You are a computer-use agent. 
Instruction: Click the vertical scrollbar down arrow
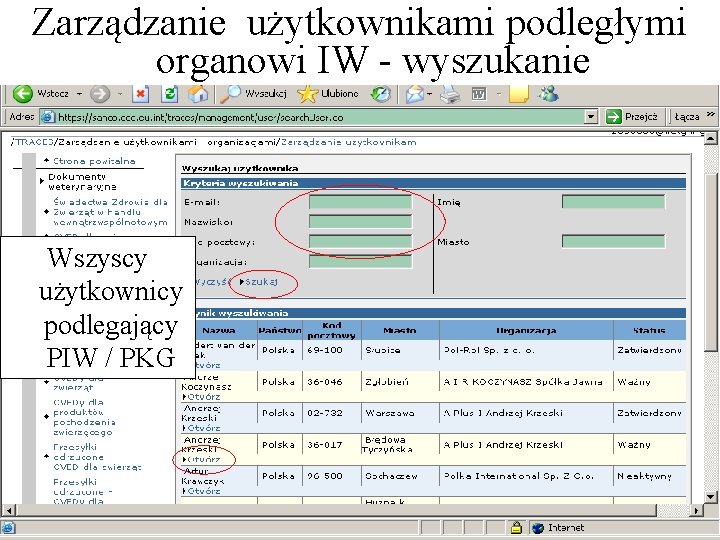711,496
